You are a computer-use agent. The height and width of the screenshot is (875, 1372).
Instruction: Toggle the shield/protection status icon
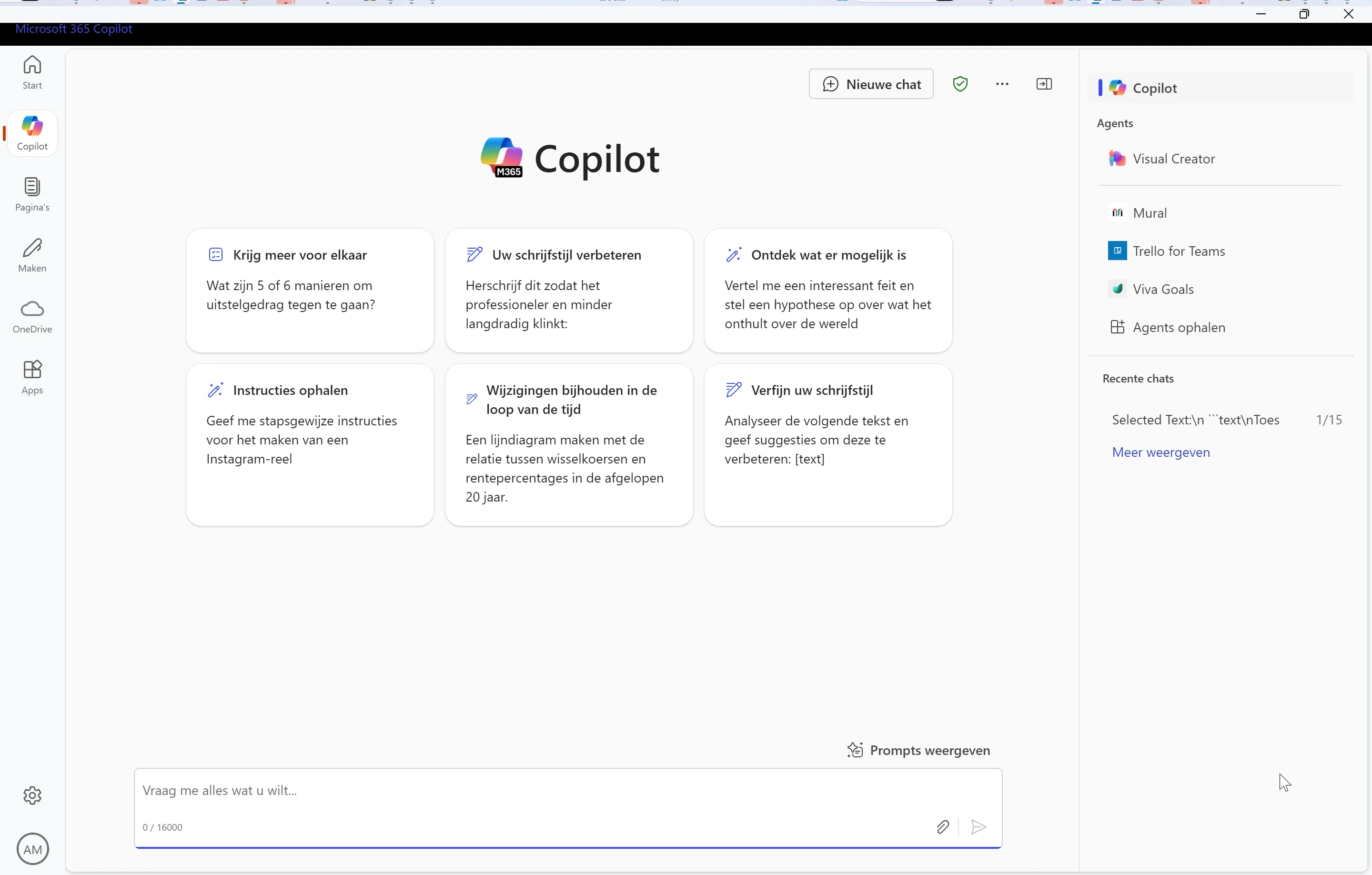pos(960,84)
